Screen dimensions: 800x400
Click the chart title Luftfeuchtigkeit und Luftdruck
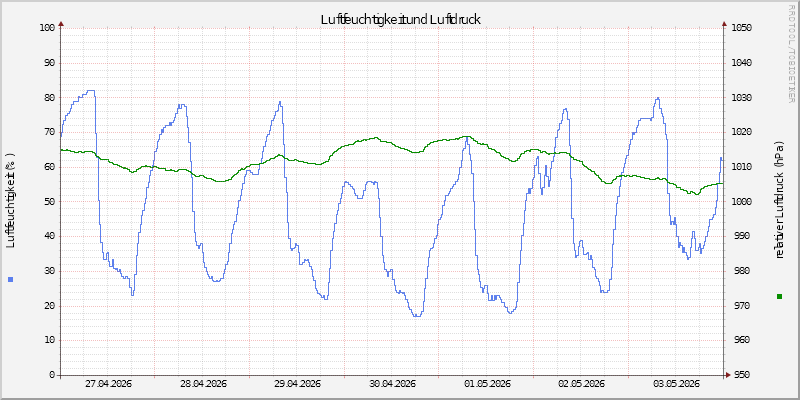tap(401, 19)
